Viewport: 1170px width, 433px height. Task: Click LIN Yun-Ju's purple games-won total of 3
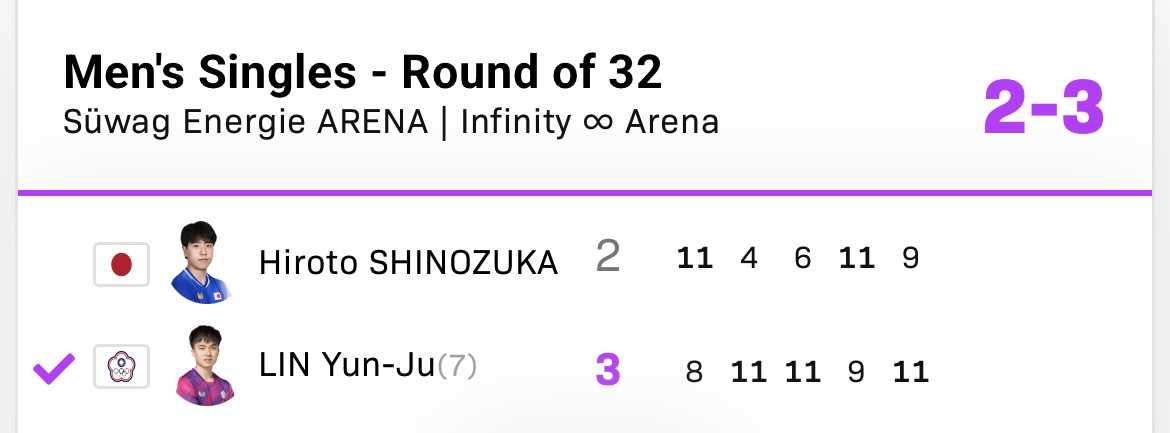607,370
